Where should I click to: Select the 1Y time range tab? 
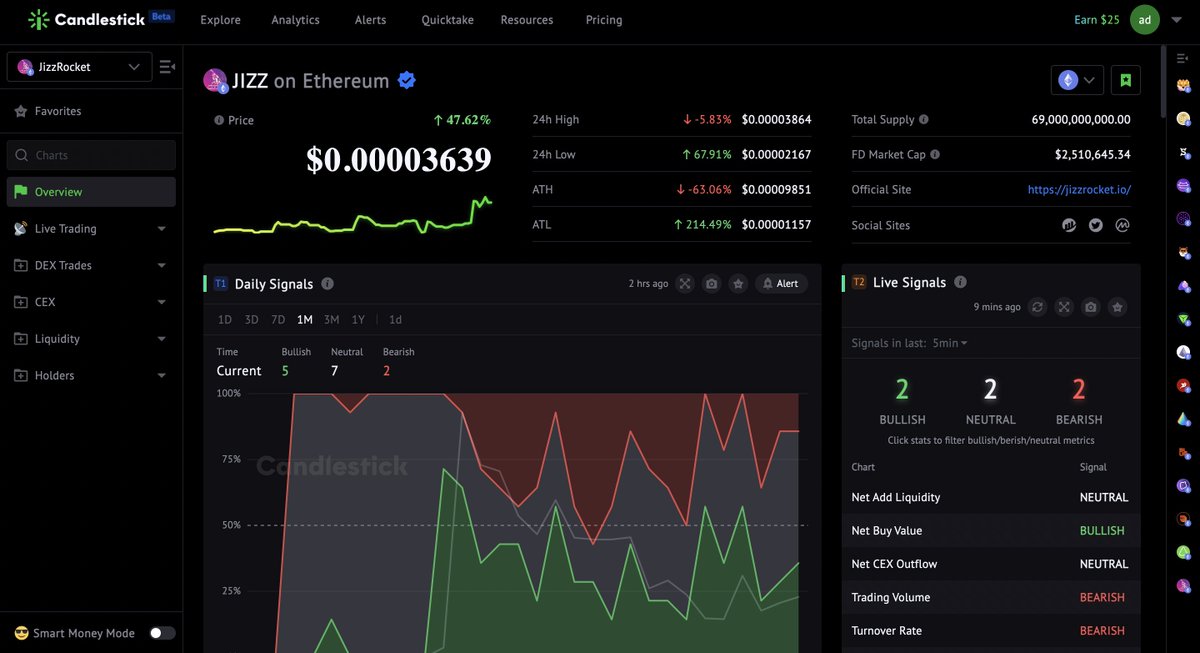358,320
